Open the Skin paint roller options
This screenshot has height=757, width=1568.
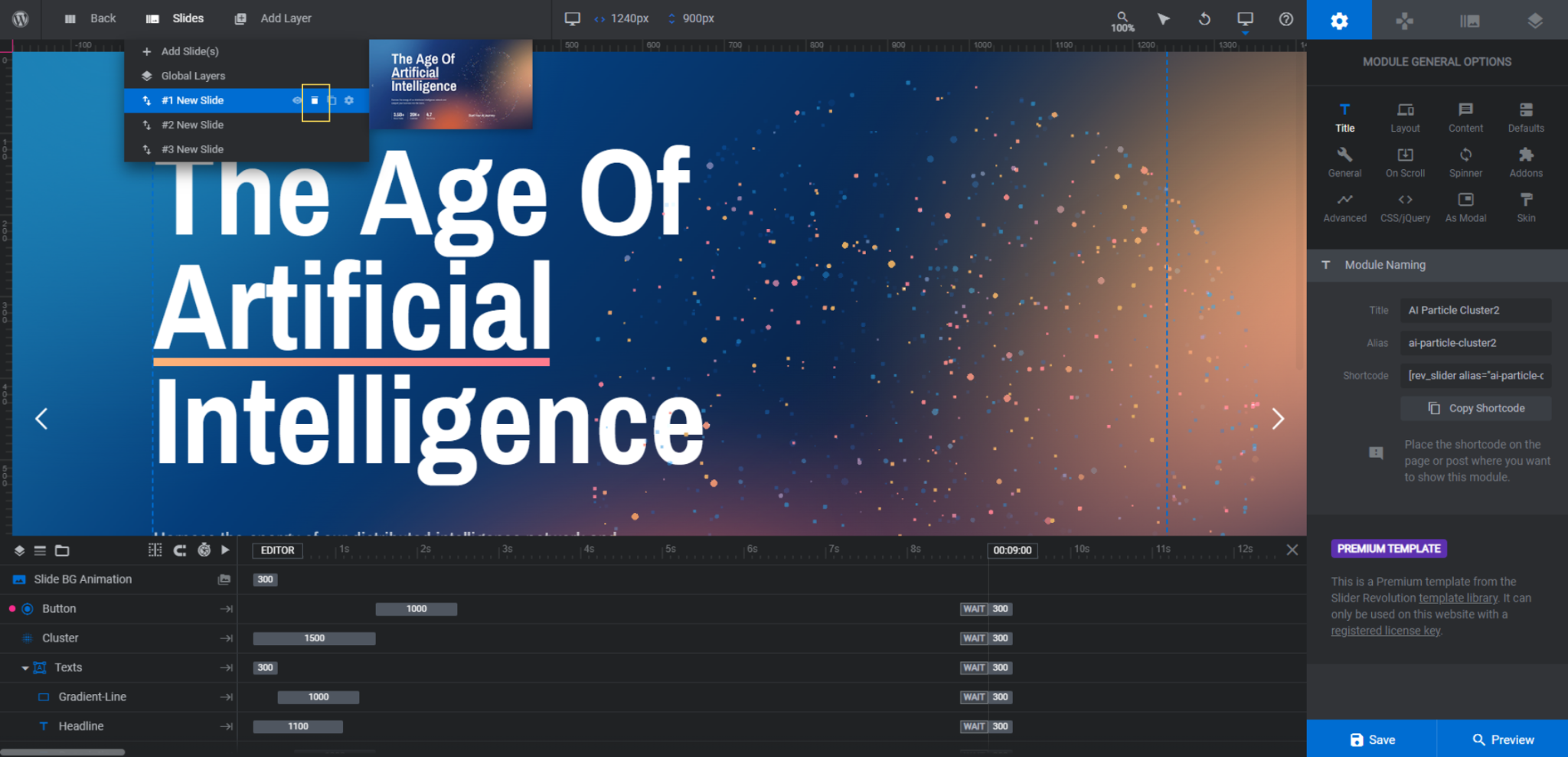click(1526, 207)
